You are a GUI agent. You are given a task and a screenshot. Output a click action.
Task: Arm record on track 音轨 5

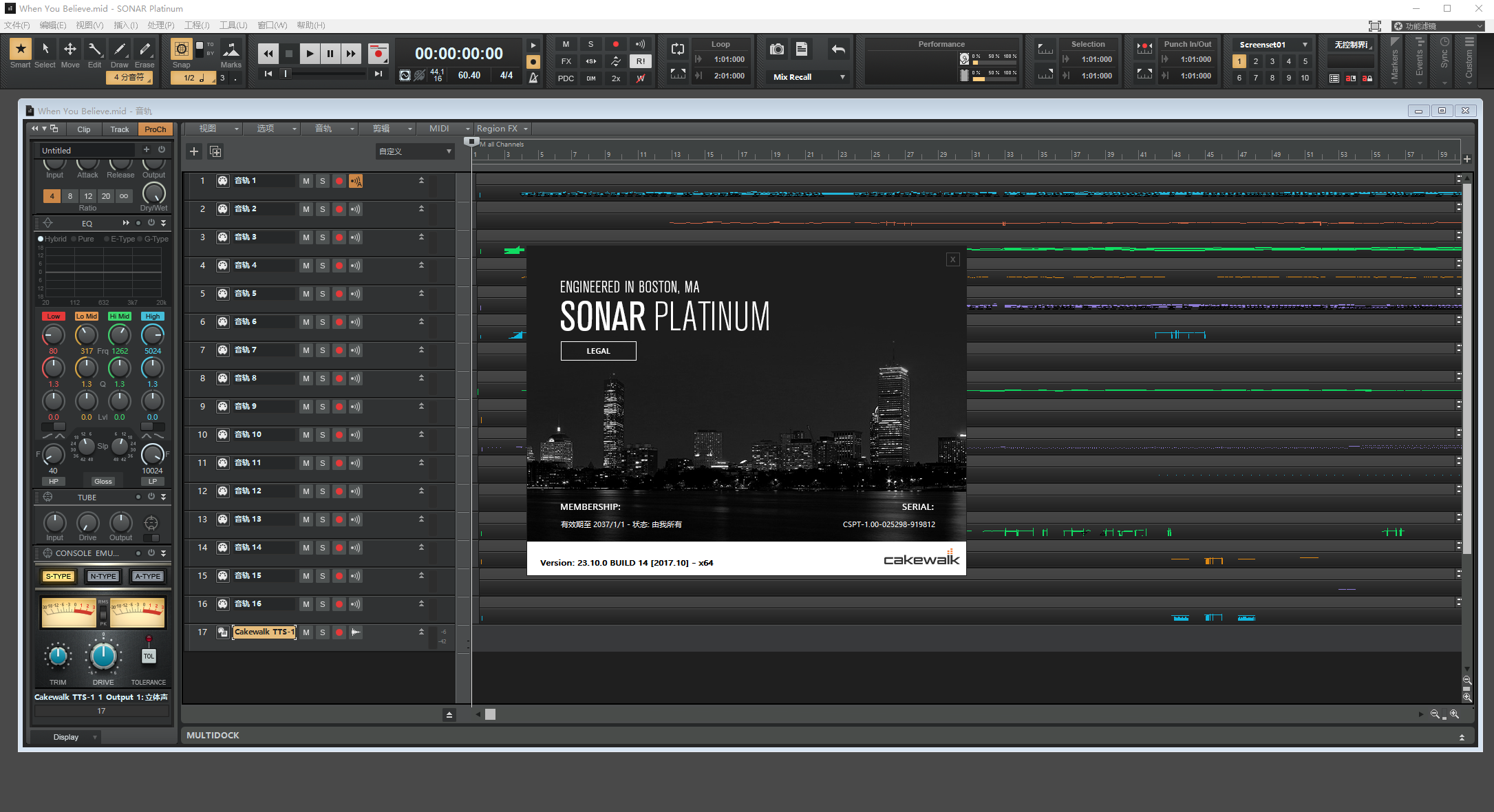pyautogui.click(x=339, y=294)
